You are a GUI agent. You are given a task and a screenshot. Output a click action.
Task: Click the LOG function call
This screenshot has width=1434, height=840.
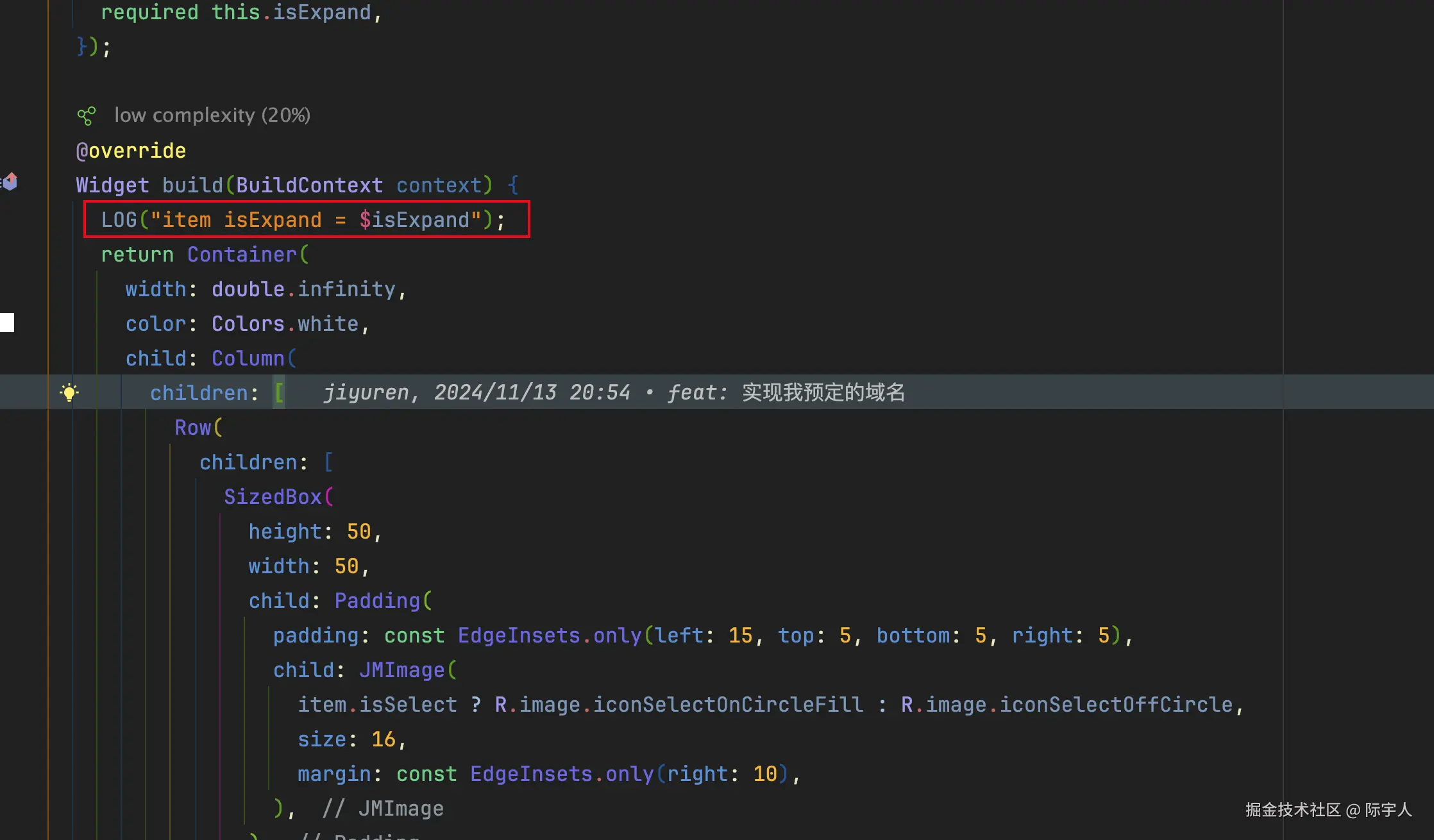click(119, 220)
